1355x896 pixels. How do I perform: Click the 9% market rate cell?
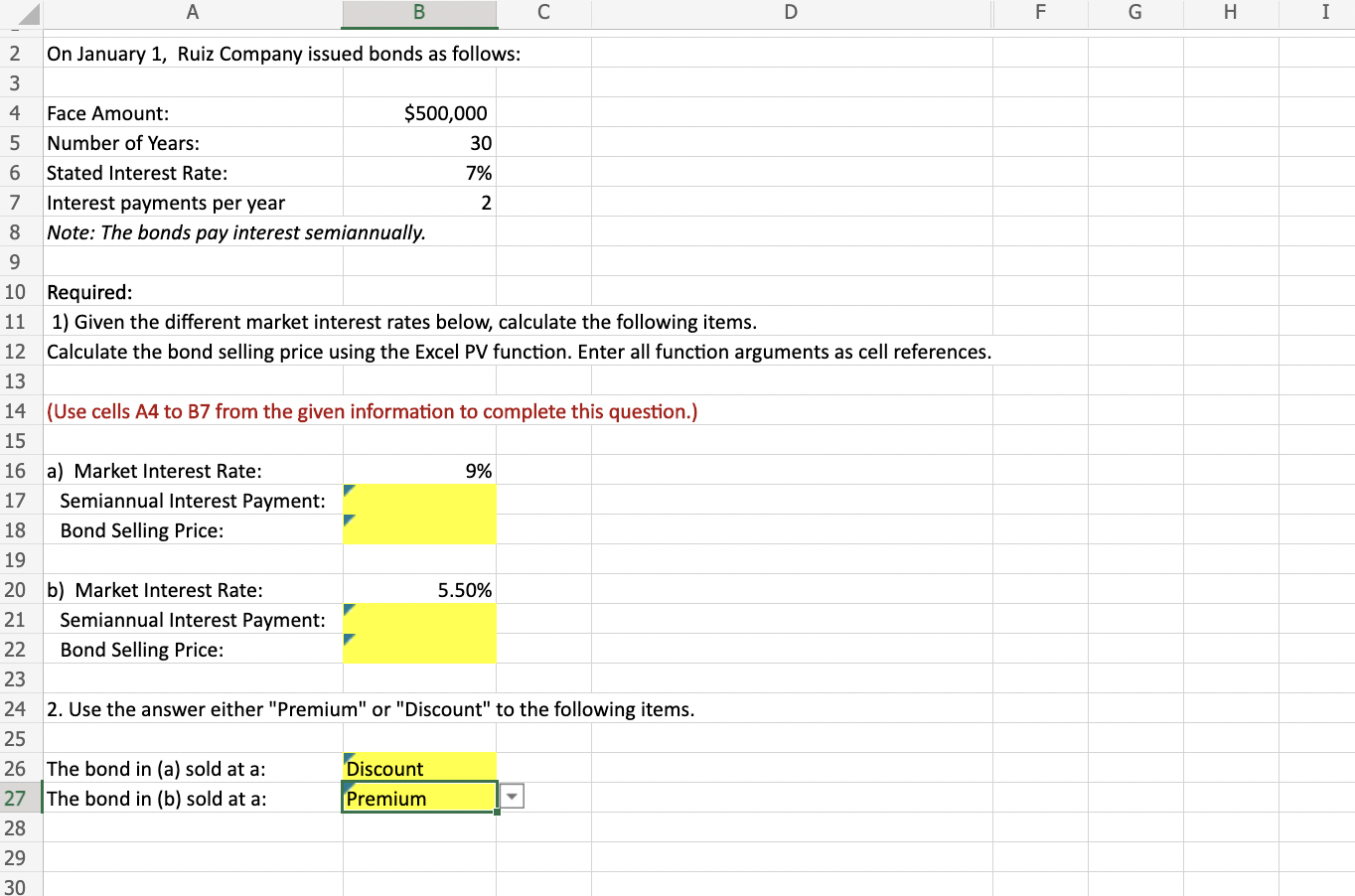(419, 470)
